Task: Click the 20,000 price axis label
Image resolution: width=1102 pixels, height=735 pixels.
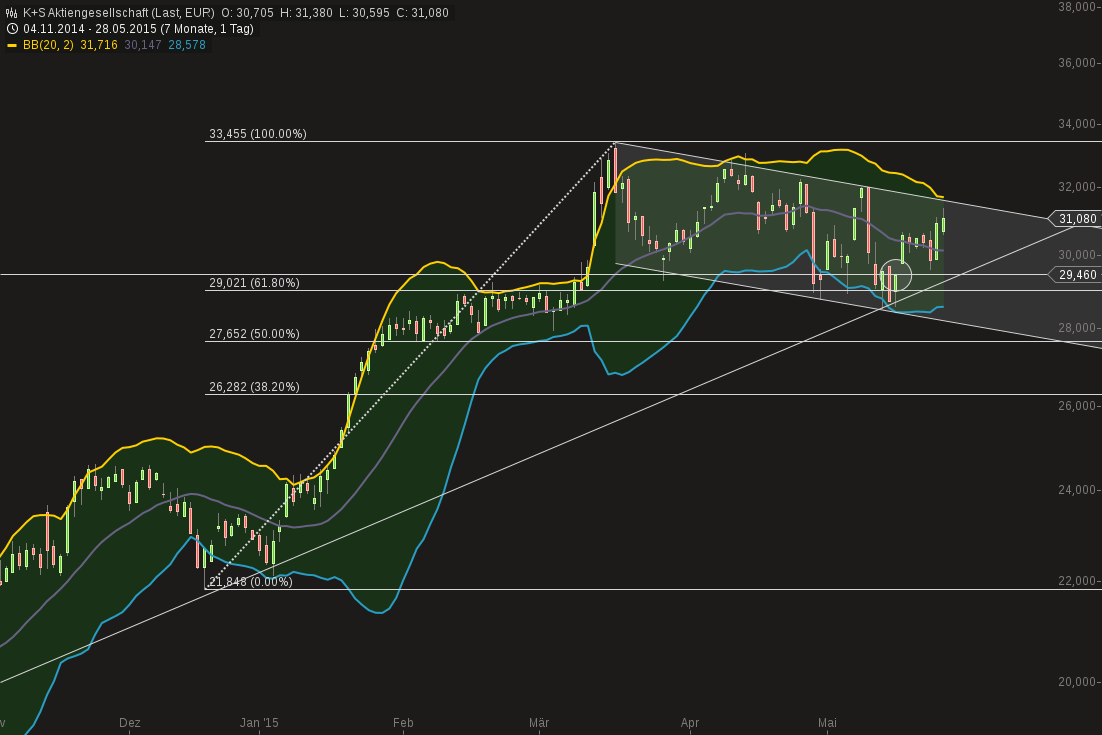Action: 1077,682
